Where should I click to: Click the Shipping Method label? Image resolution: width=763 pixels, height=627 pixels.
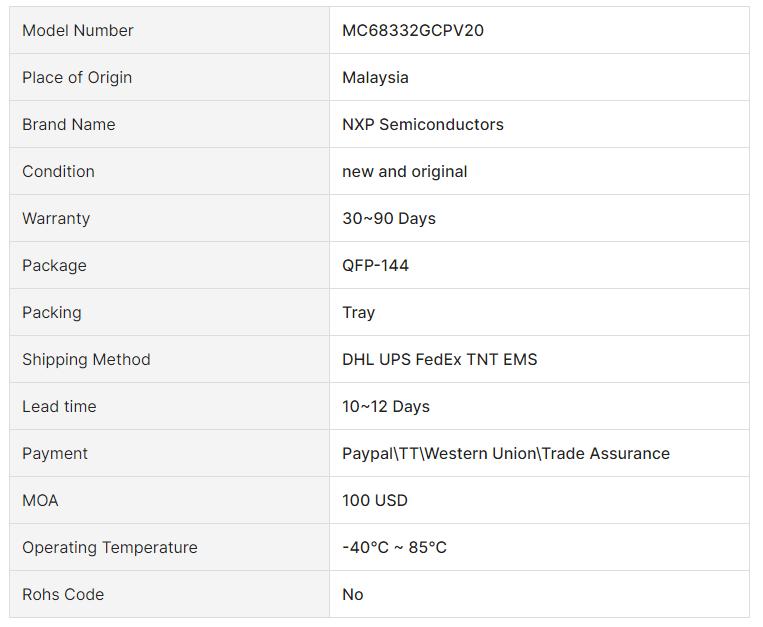86,359
